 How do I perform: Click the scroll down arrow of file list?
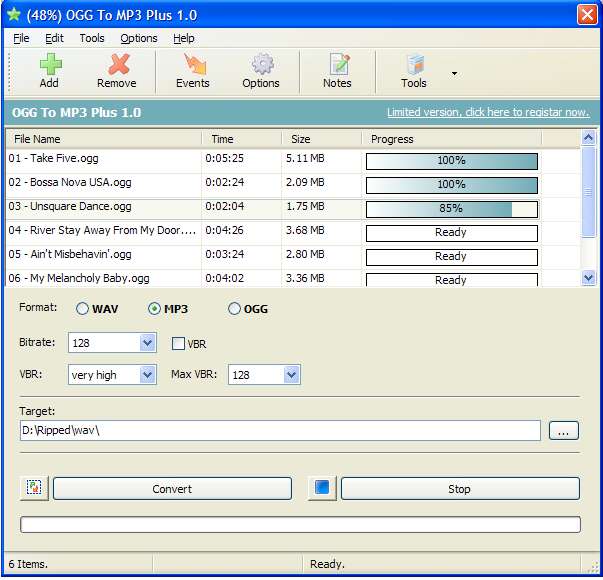tap(588, 278)
